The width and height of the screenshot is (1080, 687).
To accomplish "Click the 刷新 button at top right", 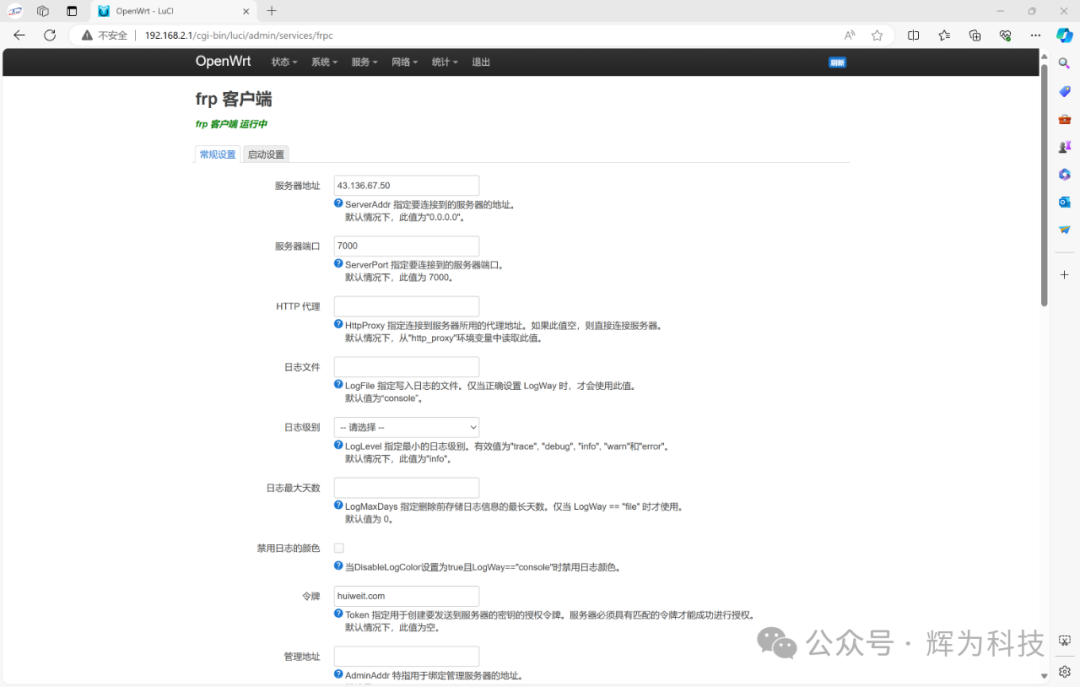I will coord(836,62).
